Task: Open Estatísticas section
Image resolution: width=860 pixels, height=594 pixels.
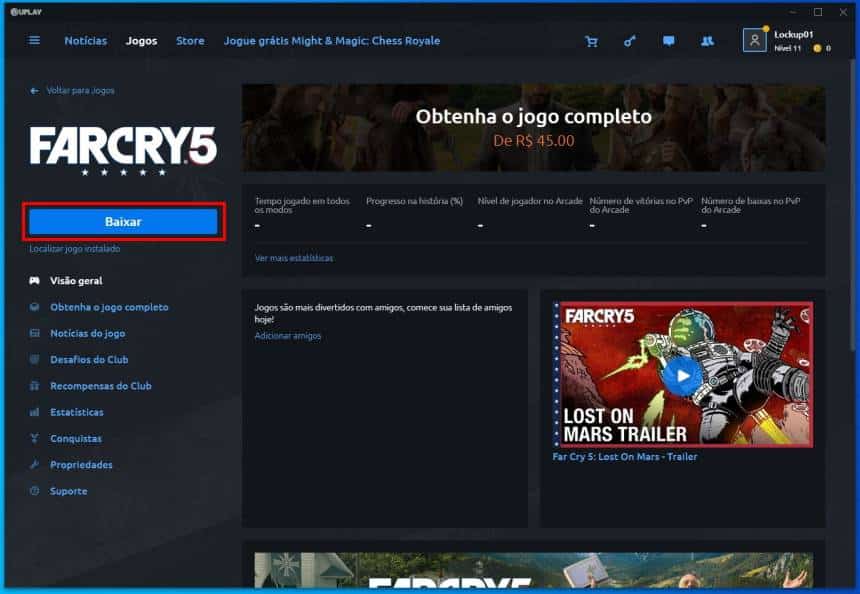Action: pyautogui.click(x=77, y=412)
